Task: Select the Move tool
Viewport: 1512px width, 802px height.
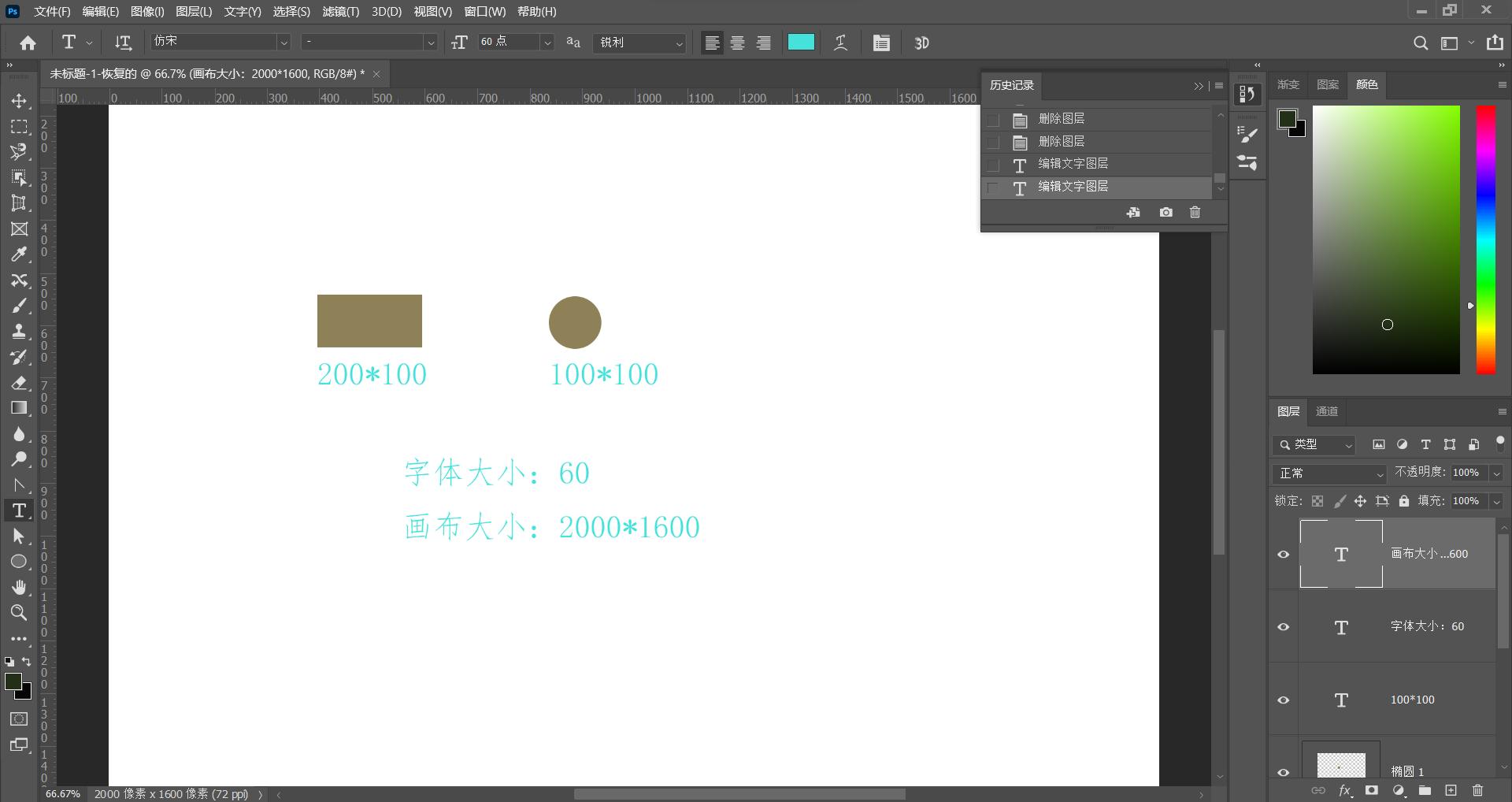Action: click(x=20, y=101)
